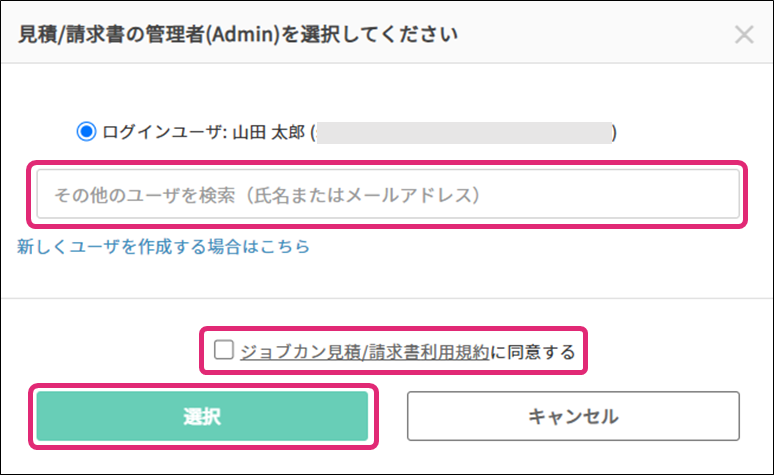Focus the name or email search box
This screenshot has height=475, width=774.
pos(388,194)
